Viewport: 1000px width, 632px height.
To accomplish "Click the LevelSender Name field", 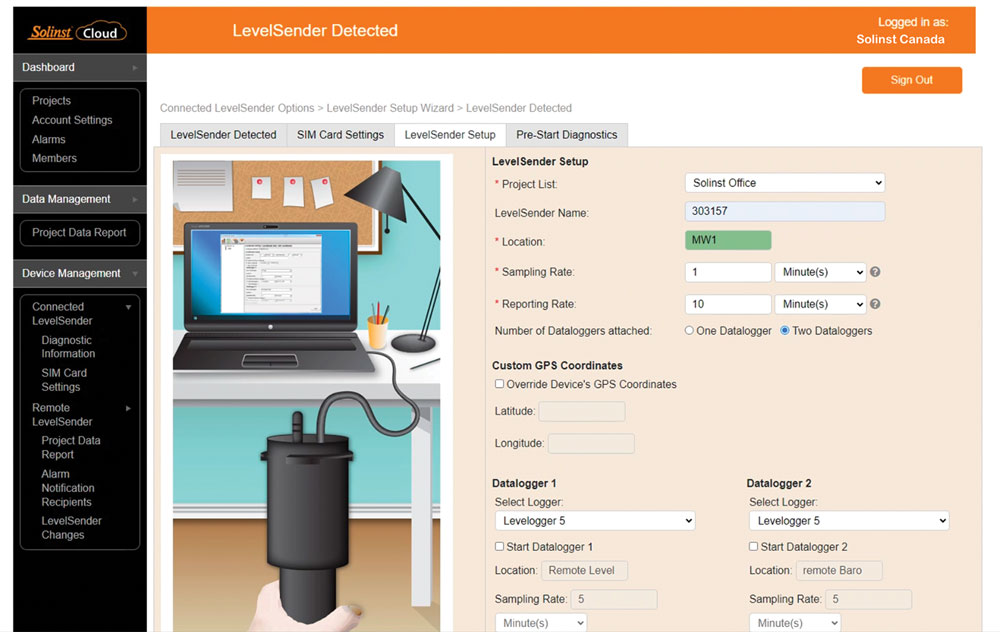I will click(x=785, y=212).
